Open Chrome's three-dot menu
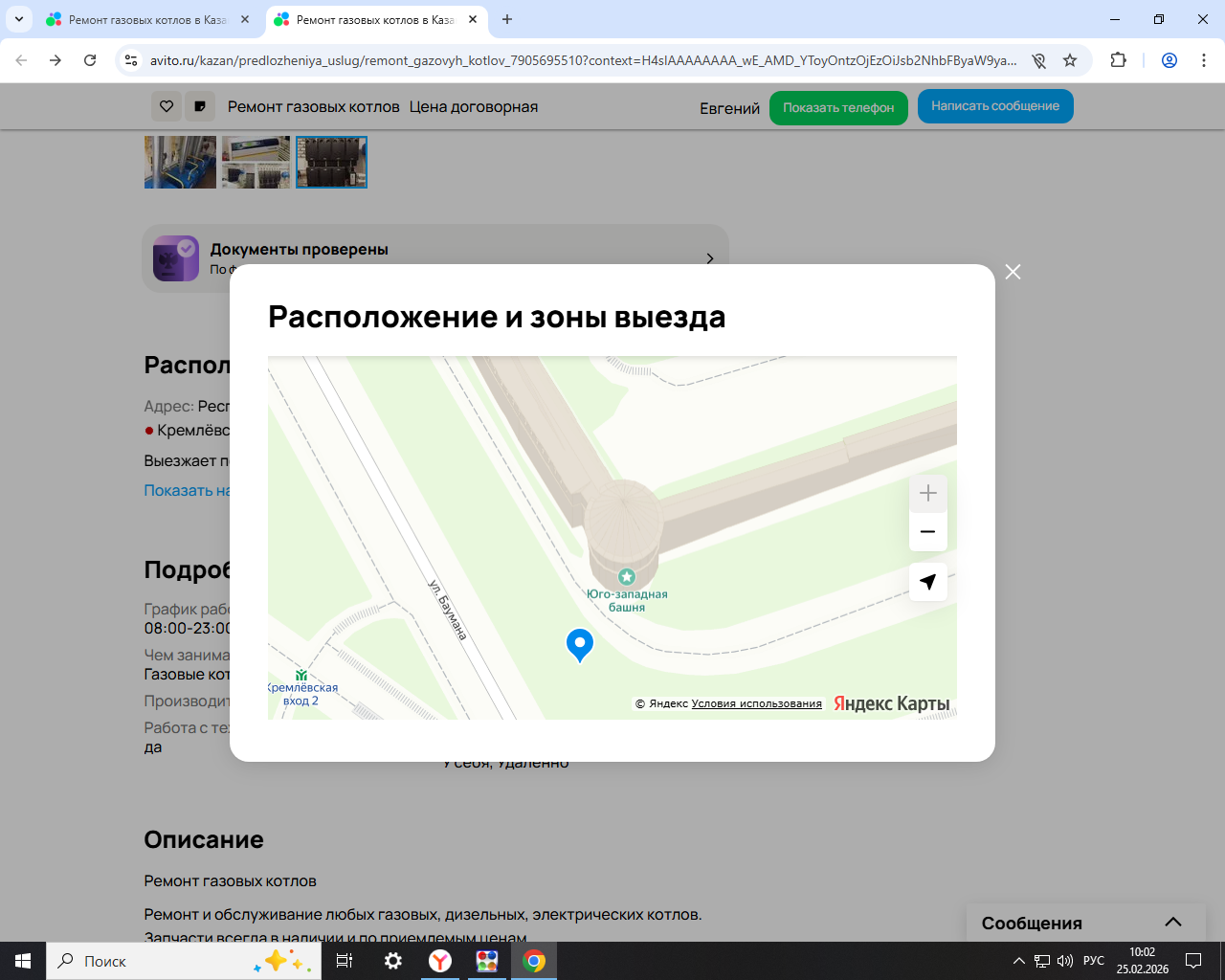 click(1204, 60)
